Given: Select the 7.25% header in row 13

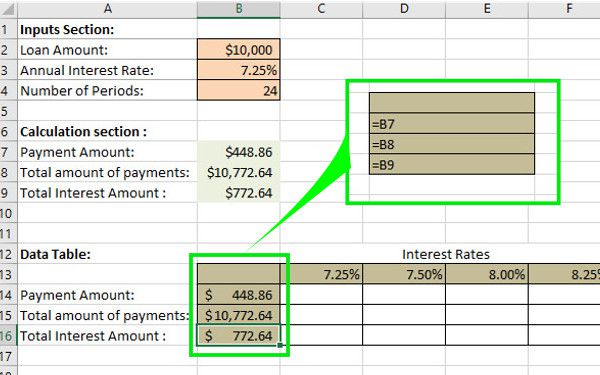Looking at the screenshot, I should (x=321, y=274).
